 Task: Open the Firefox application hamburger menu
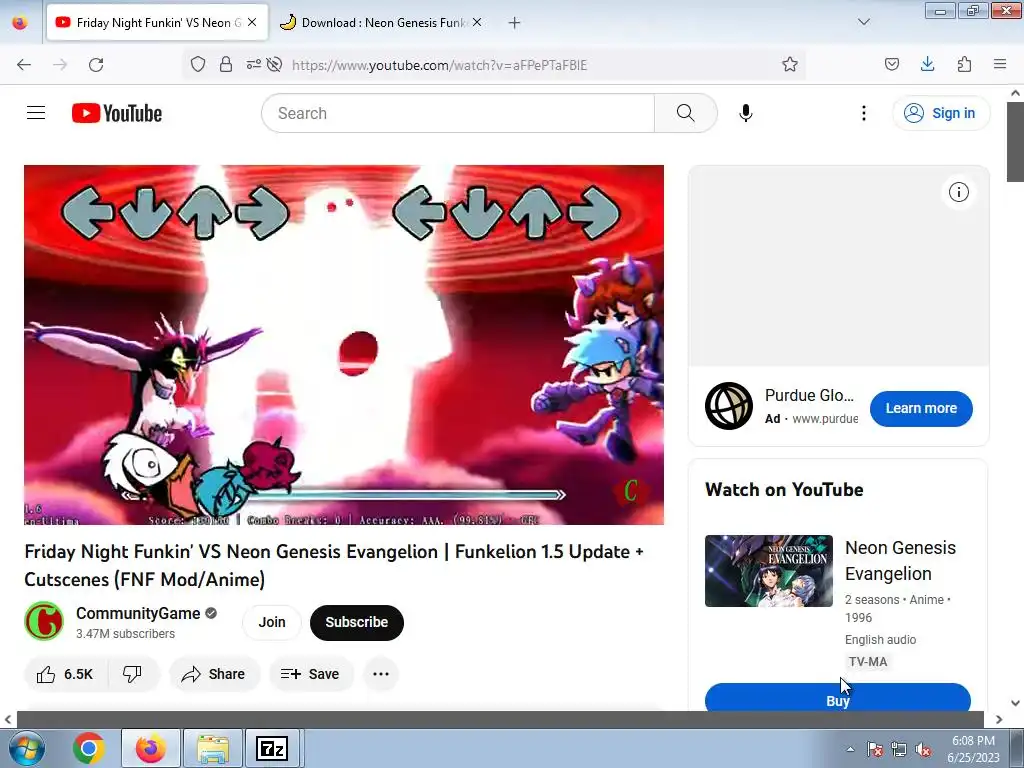pyautogui.click(x=1000, y=64)
